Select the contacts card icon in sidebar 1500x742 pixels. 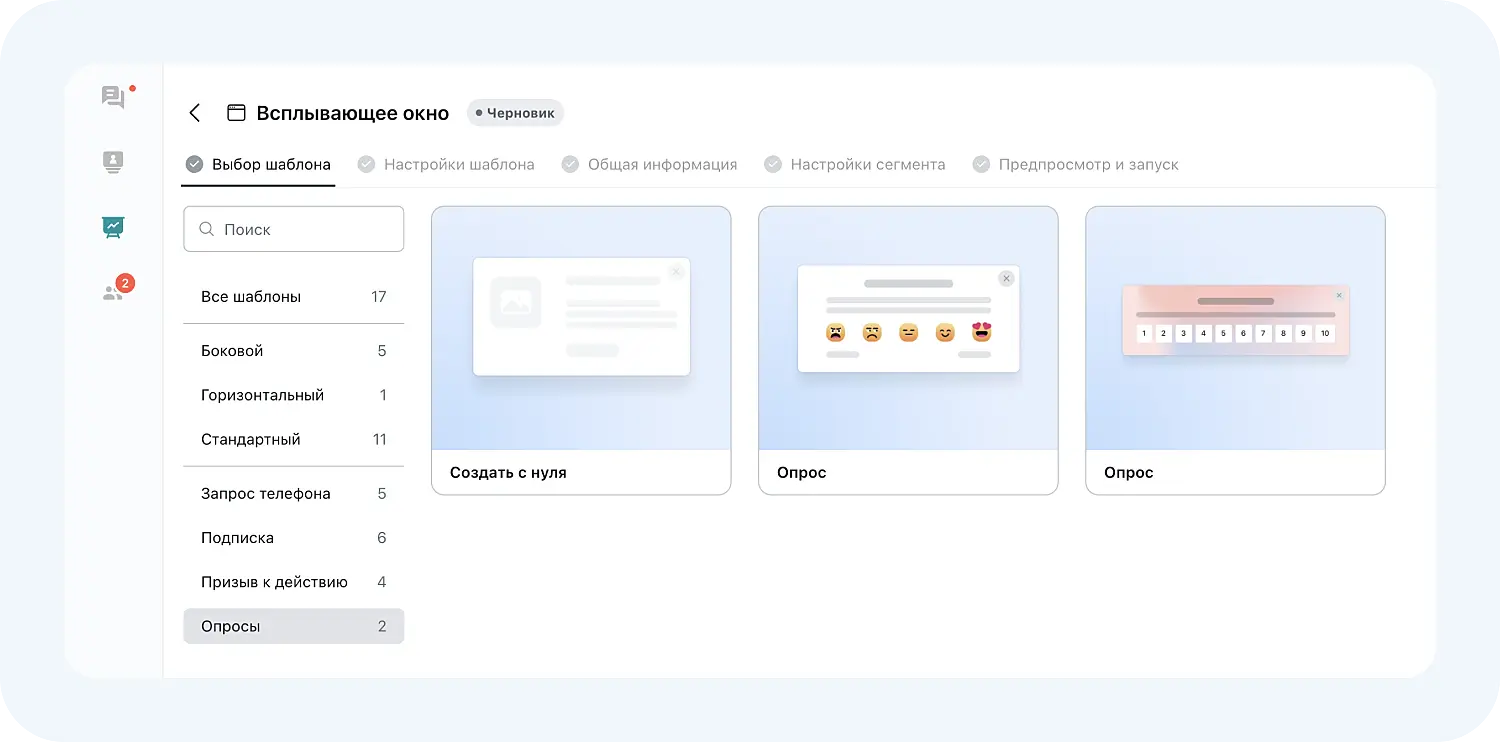coord(112,163)
